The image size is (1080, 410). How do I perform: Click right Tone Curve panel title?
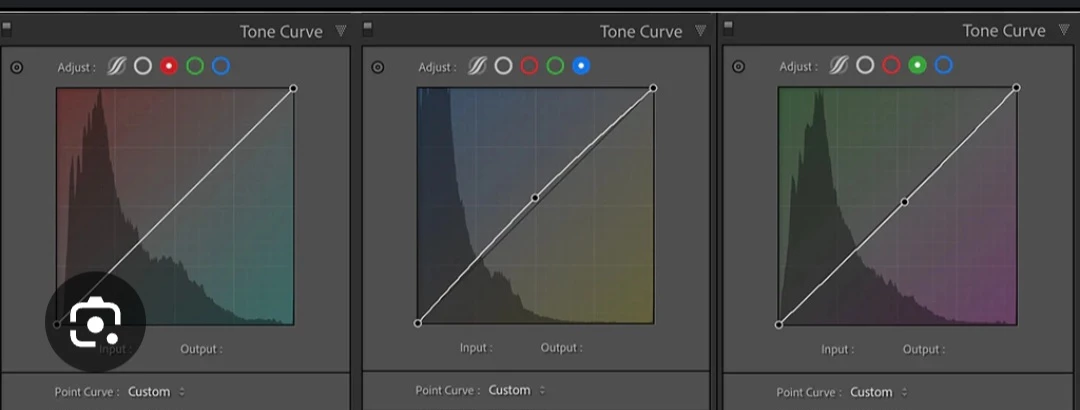(x=1004, y=31)
